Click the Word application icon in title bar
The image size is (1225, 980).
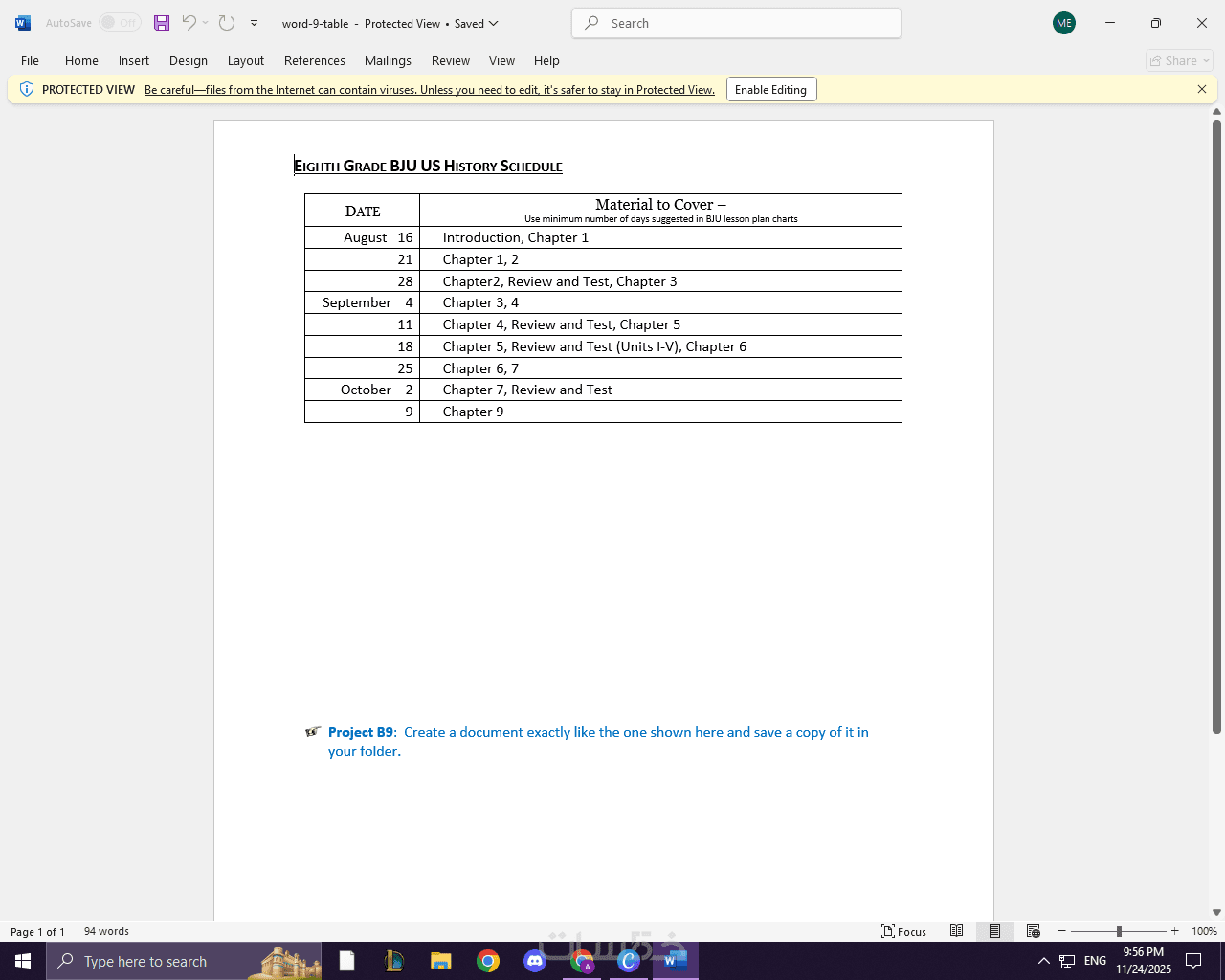tap(23, 23)
